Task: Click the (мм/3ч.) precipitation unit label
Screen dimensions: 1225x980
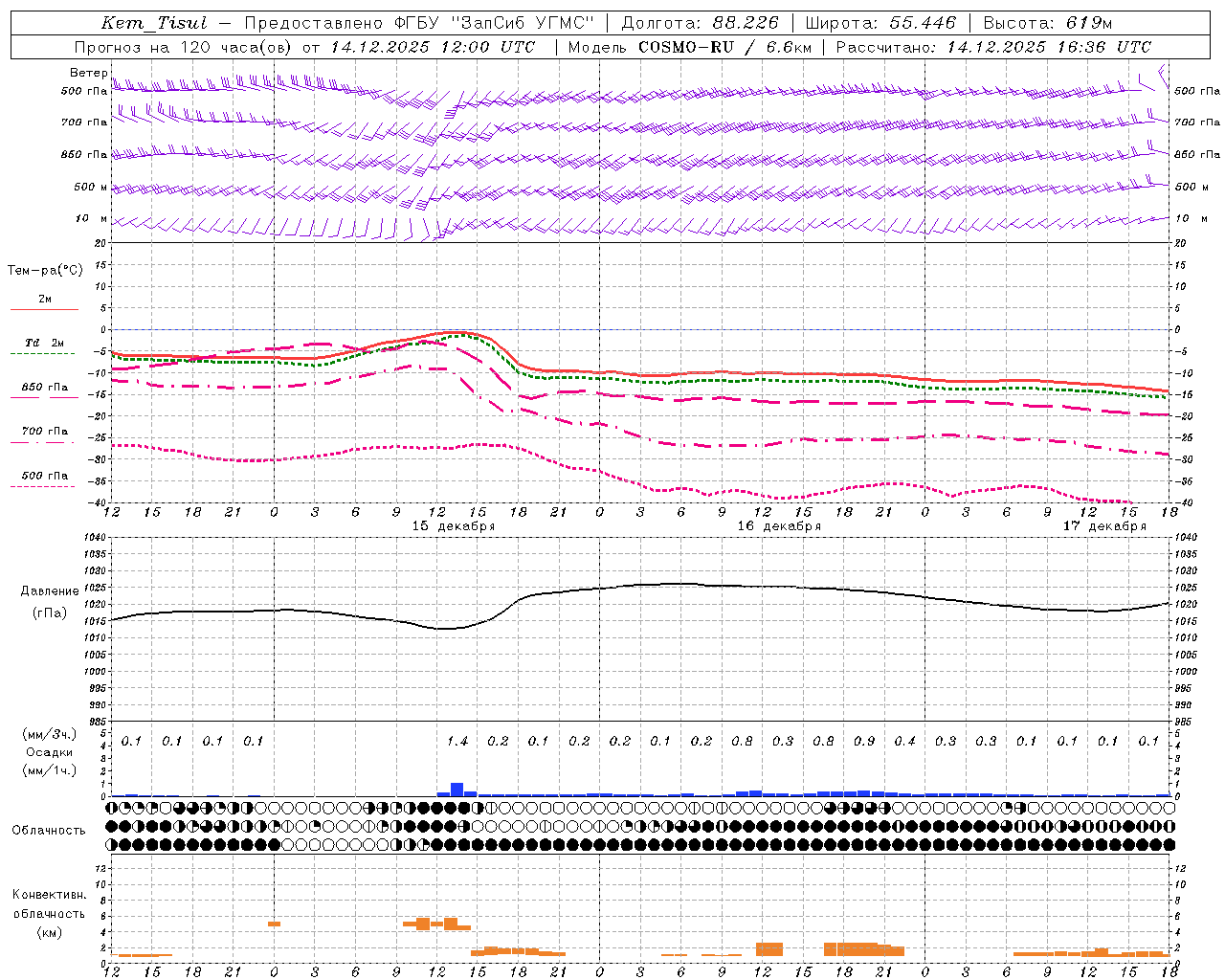Action: (x=50, y=734)
